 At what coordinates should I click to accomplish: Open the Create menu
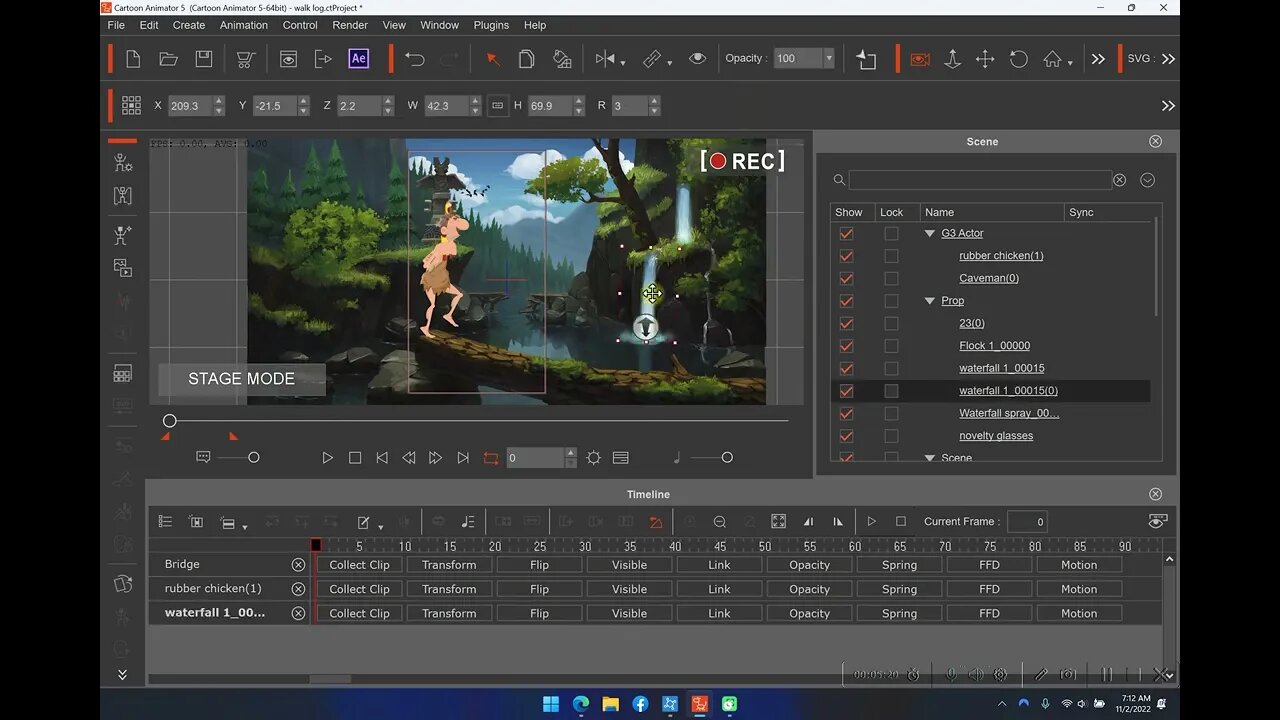coord(189,25)
